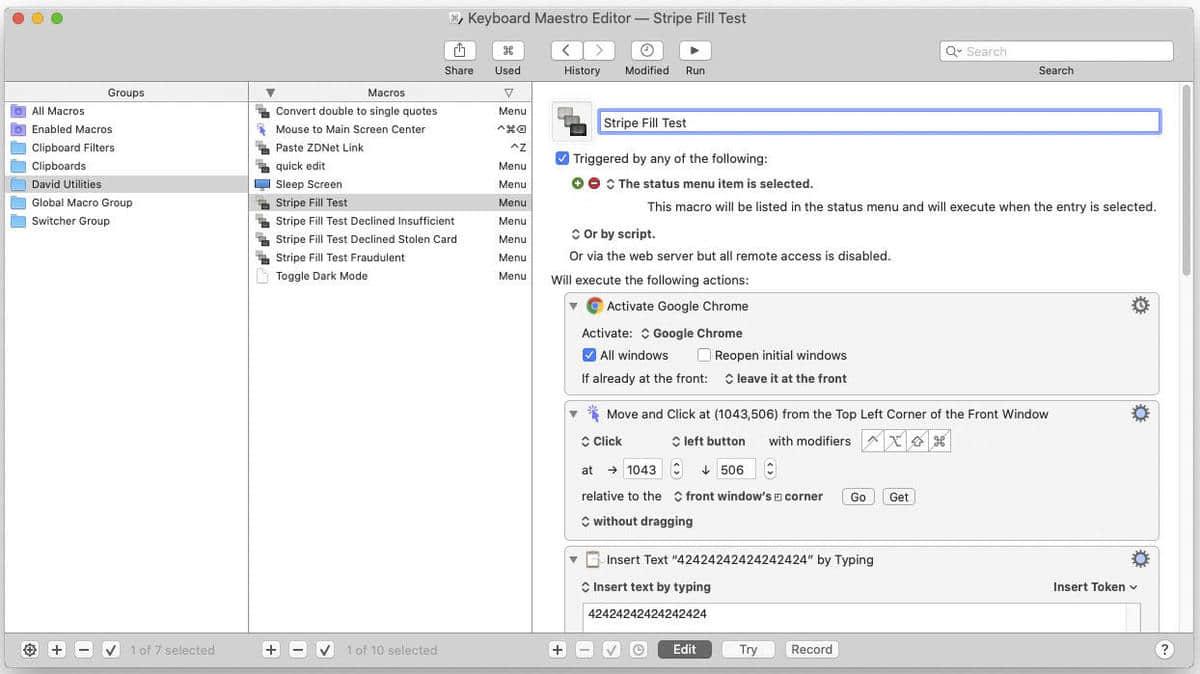The height and width of the screenshot is (674, 1200).
Task: Collapse the Move and Click action triangle
Action: (x=574, y=414)
